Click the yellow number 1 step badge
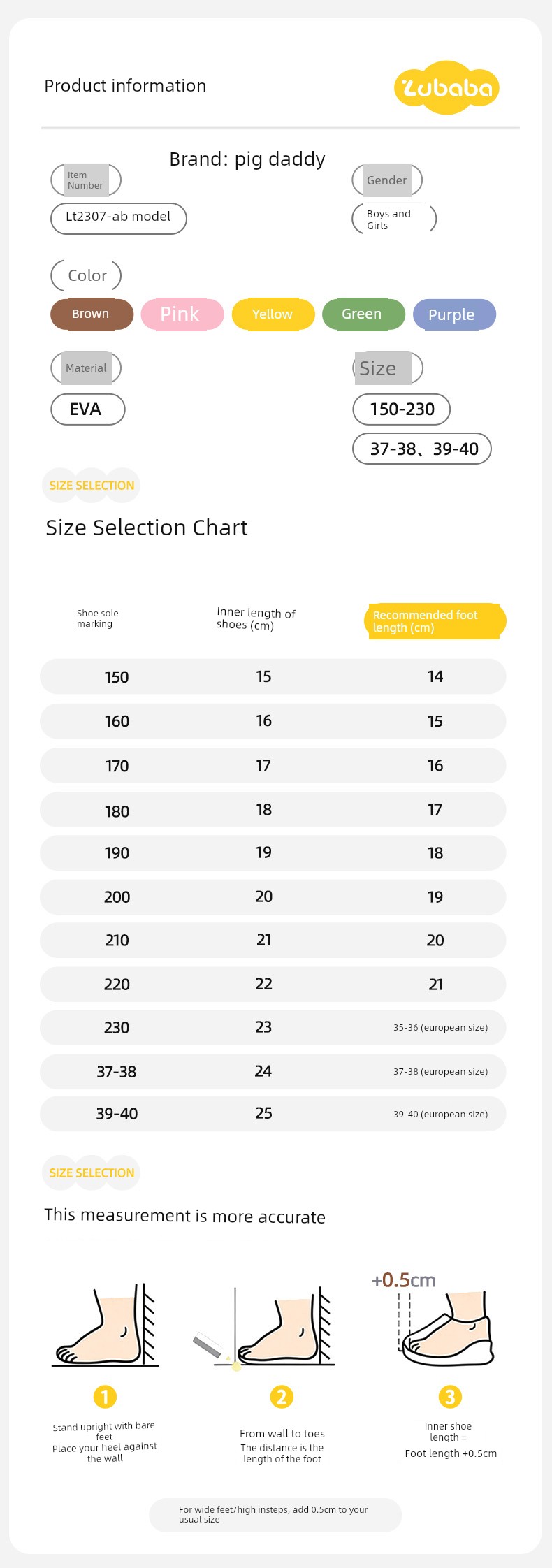This screenshot has width=552, height=1568. coord(105,1396)
